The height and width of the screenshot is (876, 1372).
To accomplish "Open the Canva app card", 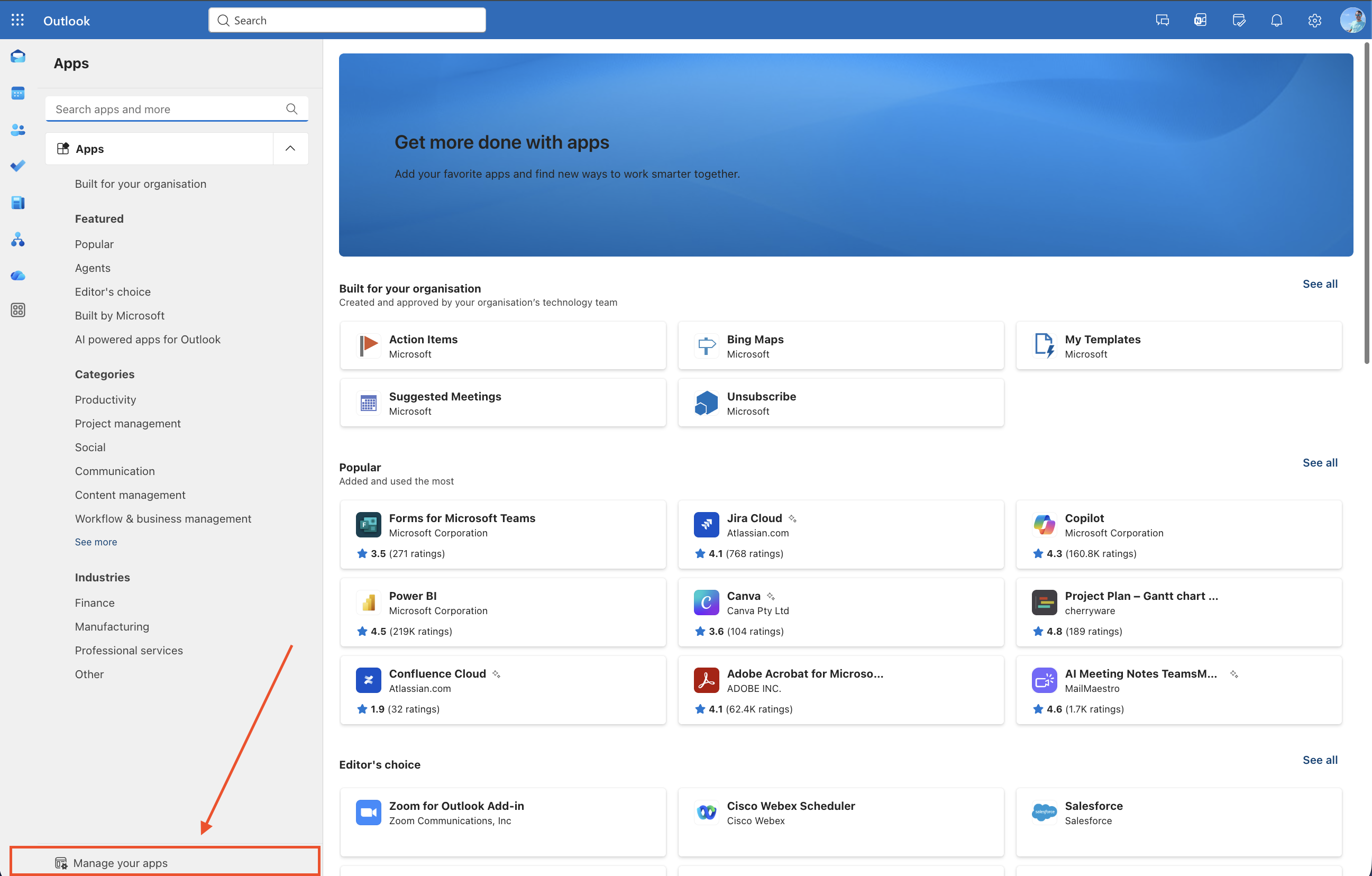I will click(840, 612).
